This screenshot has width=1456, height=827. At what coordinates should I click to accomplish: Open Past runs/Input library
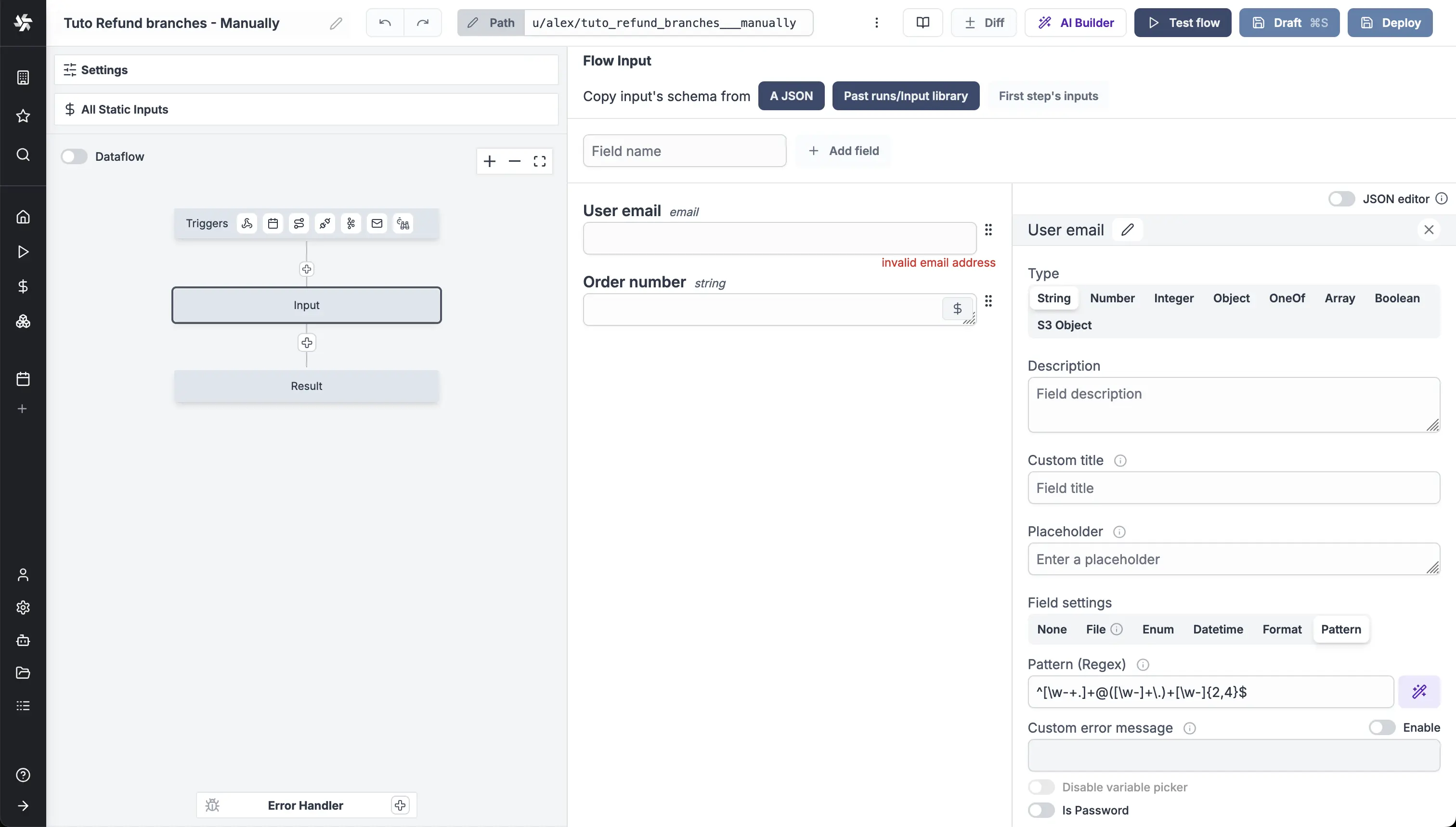click(x=905, y=96)
